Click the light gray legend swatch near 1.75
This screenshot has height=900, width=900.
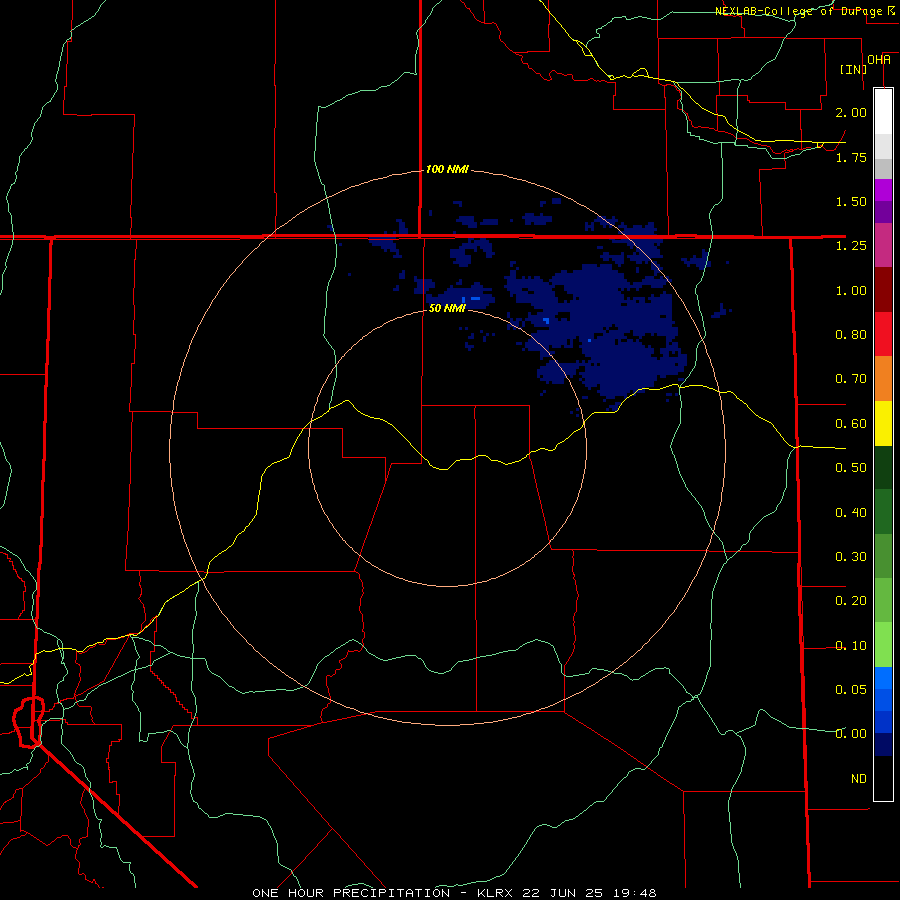(883, 145)
